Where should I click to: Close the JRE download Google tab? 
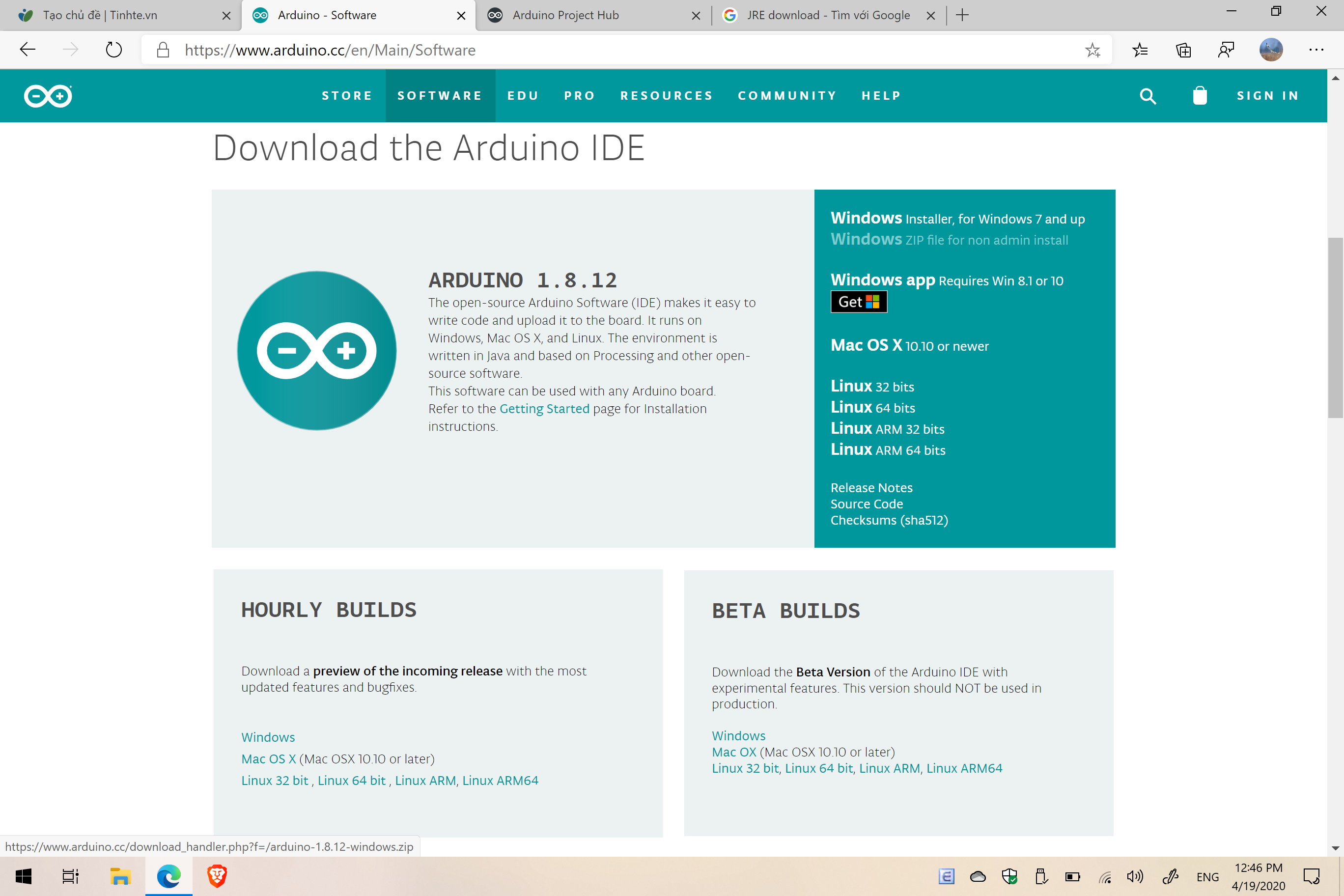(931, 16)
